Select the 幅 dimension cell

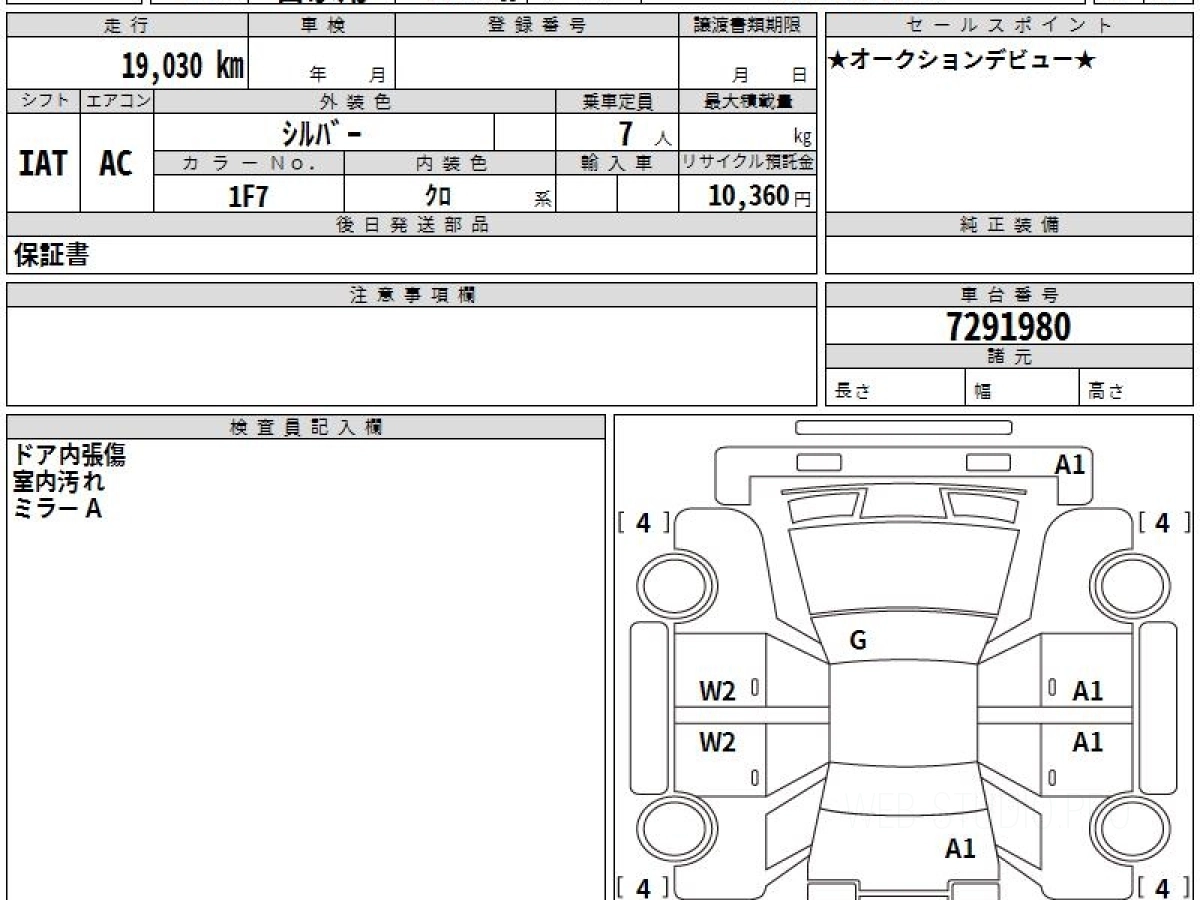tap(1023, 388)
